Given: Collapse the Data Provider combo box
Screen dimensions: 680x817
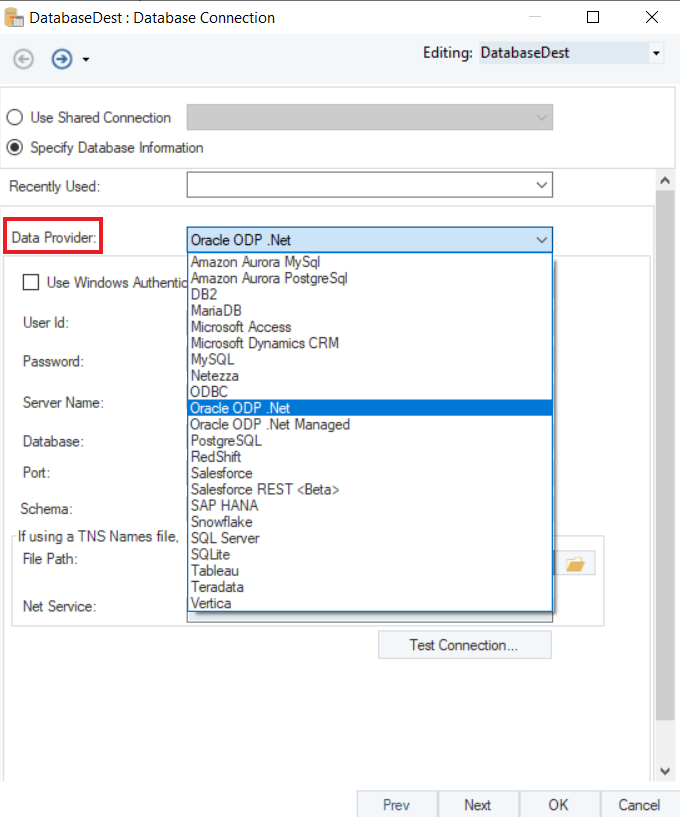Looking at the screenshot, I should click(541, 240).
